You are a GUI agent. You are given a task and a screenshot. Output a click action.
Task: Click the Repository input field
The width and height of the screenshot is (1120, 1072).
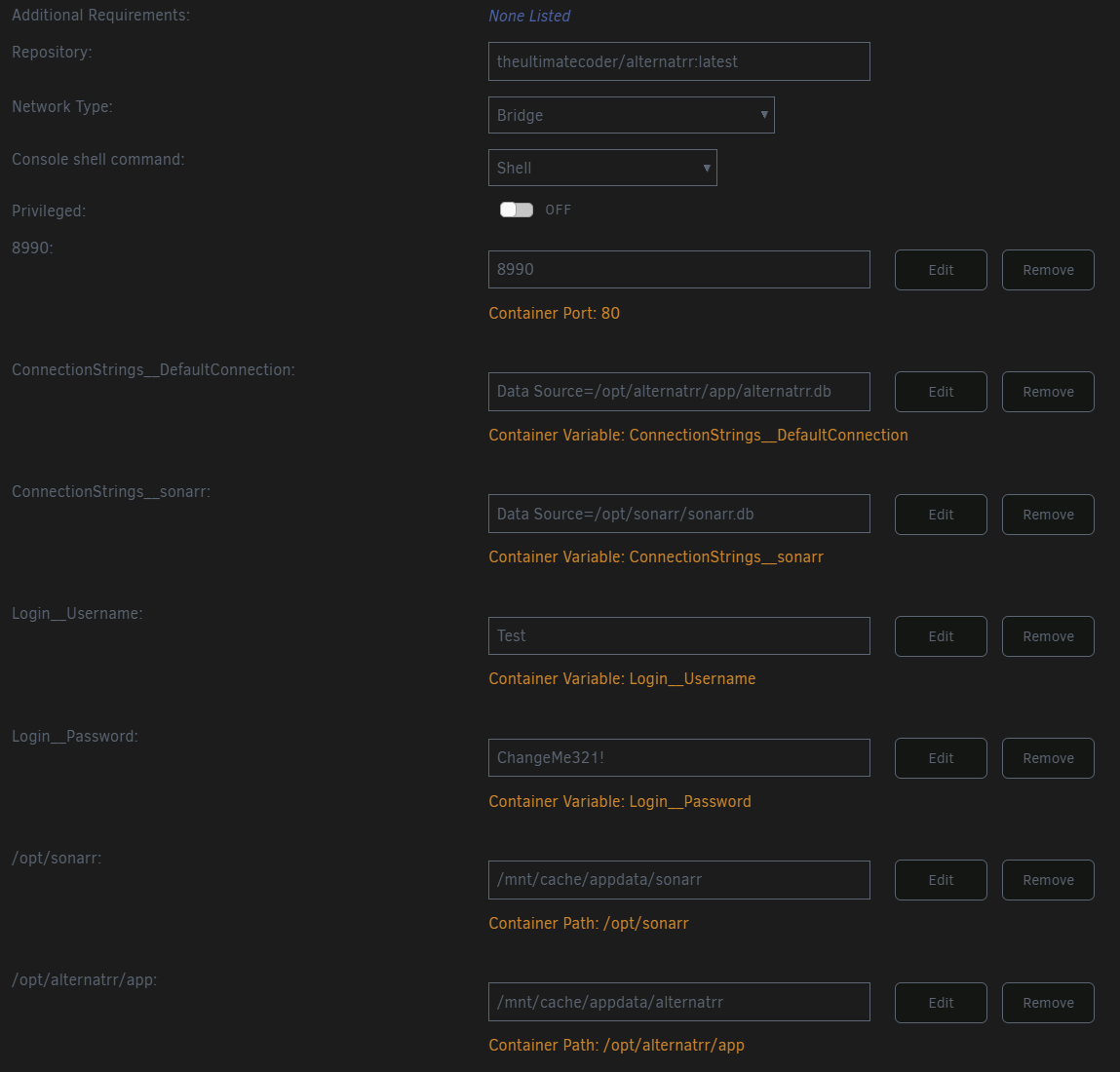678,61
